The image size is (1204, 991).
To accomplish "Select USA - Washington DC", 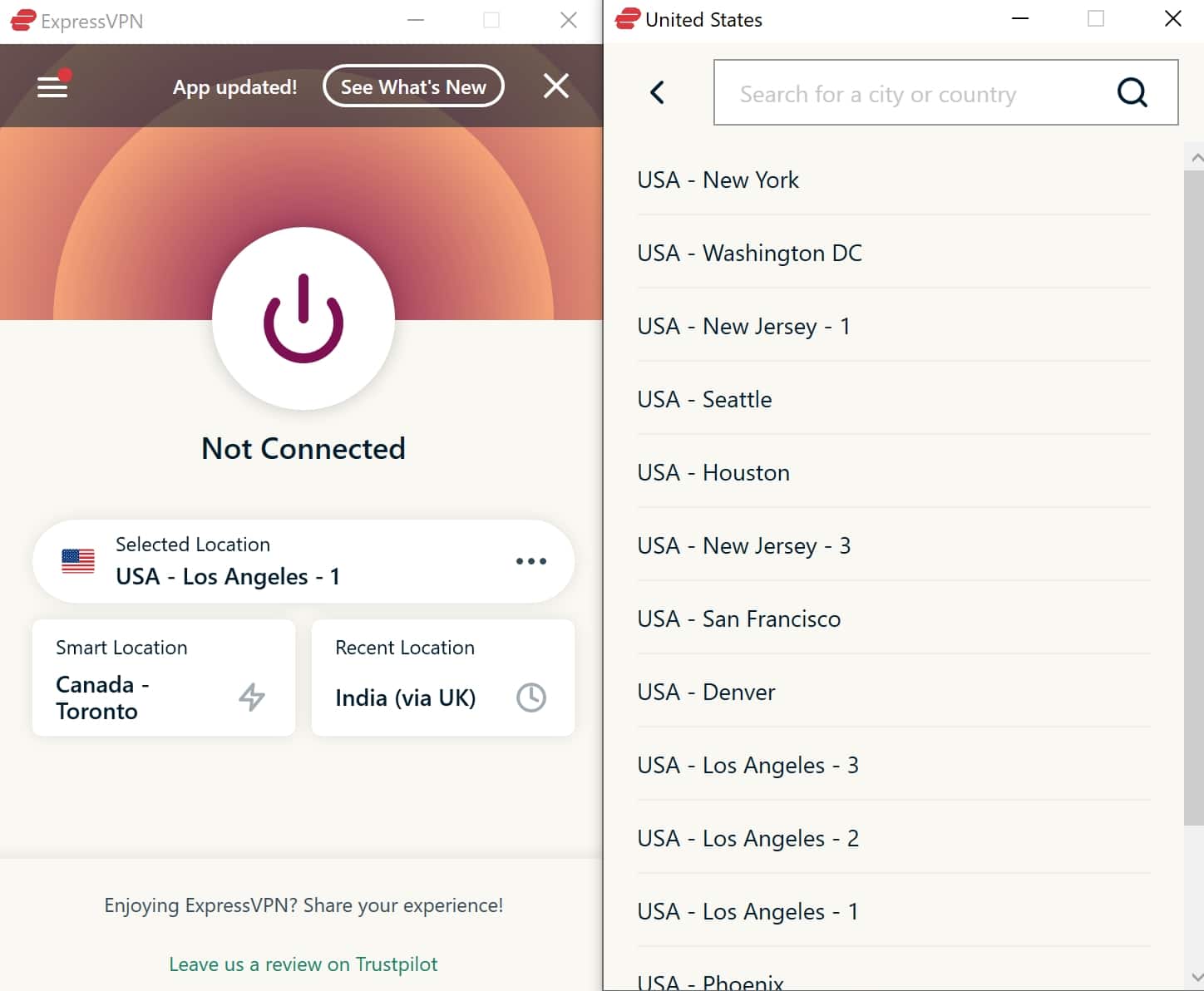I will pos(894,253).
